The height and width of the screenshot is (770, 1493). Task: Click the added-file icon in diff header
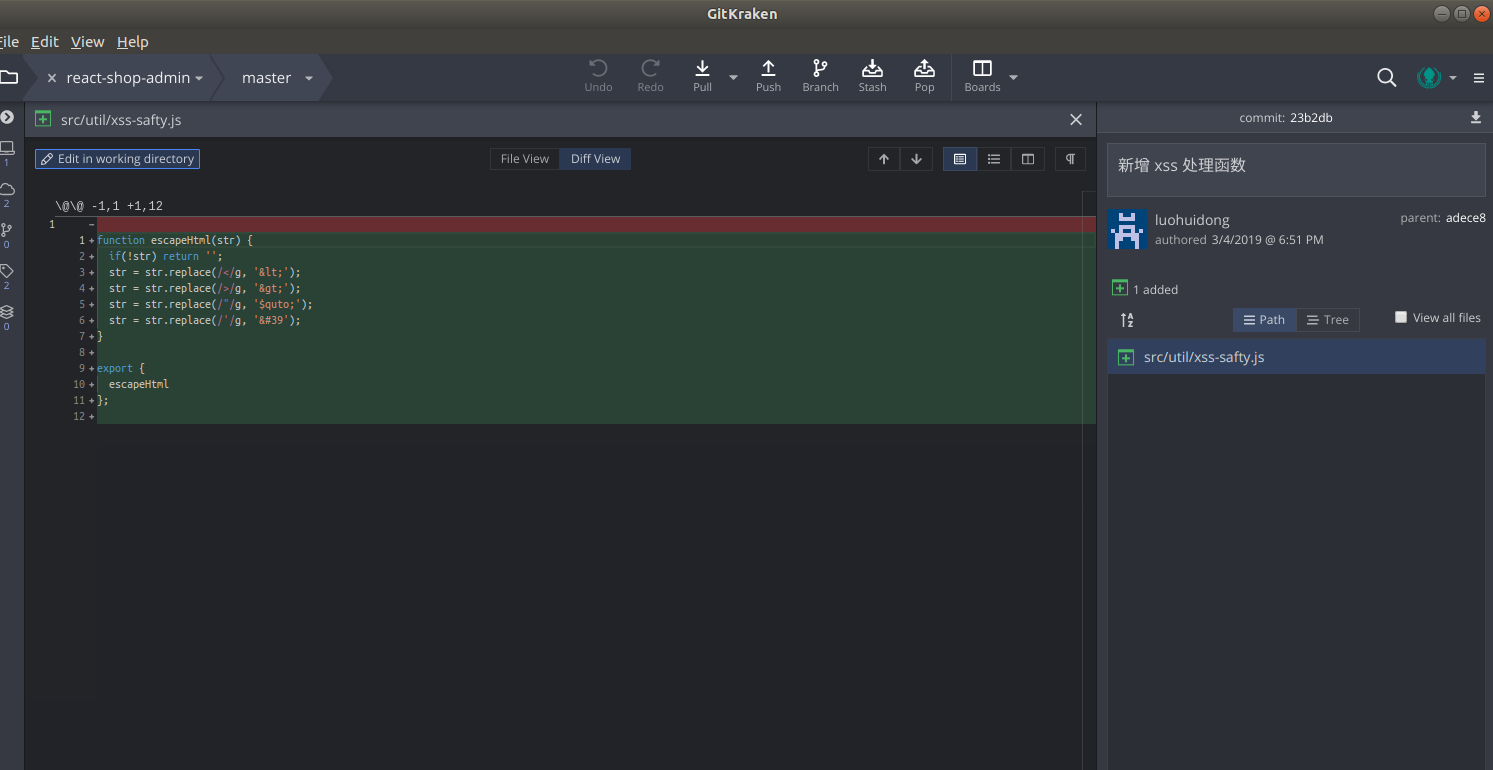tap(43, 119)
